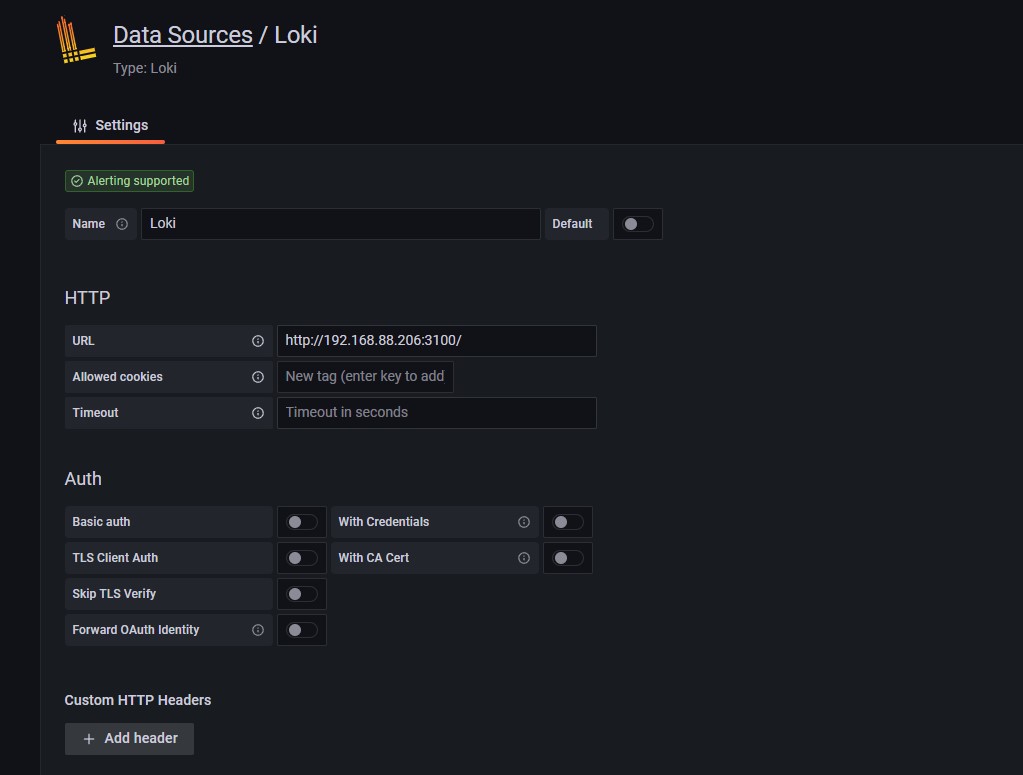Enable the Basic auth toggle
The width and height of the screenshot is (1023, 775).
(302, 522)
